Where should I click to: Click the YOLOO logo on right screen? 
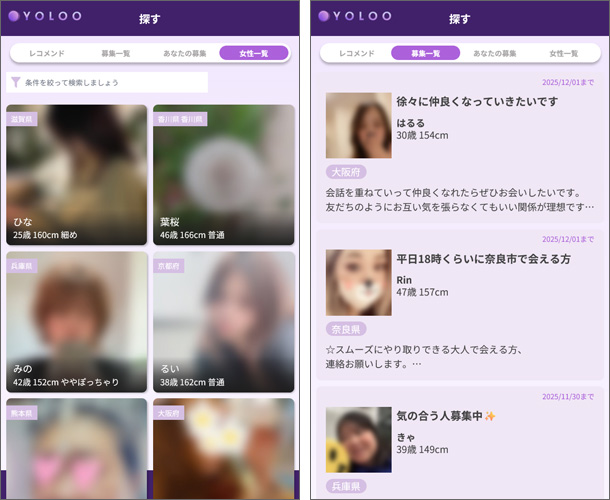pyautogui.click(x=350, y=16)
